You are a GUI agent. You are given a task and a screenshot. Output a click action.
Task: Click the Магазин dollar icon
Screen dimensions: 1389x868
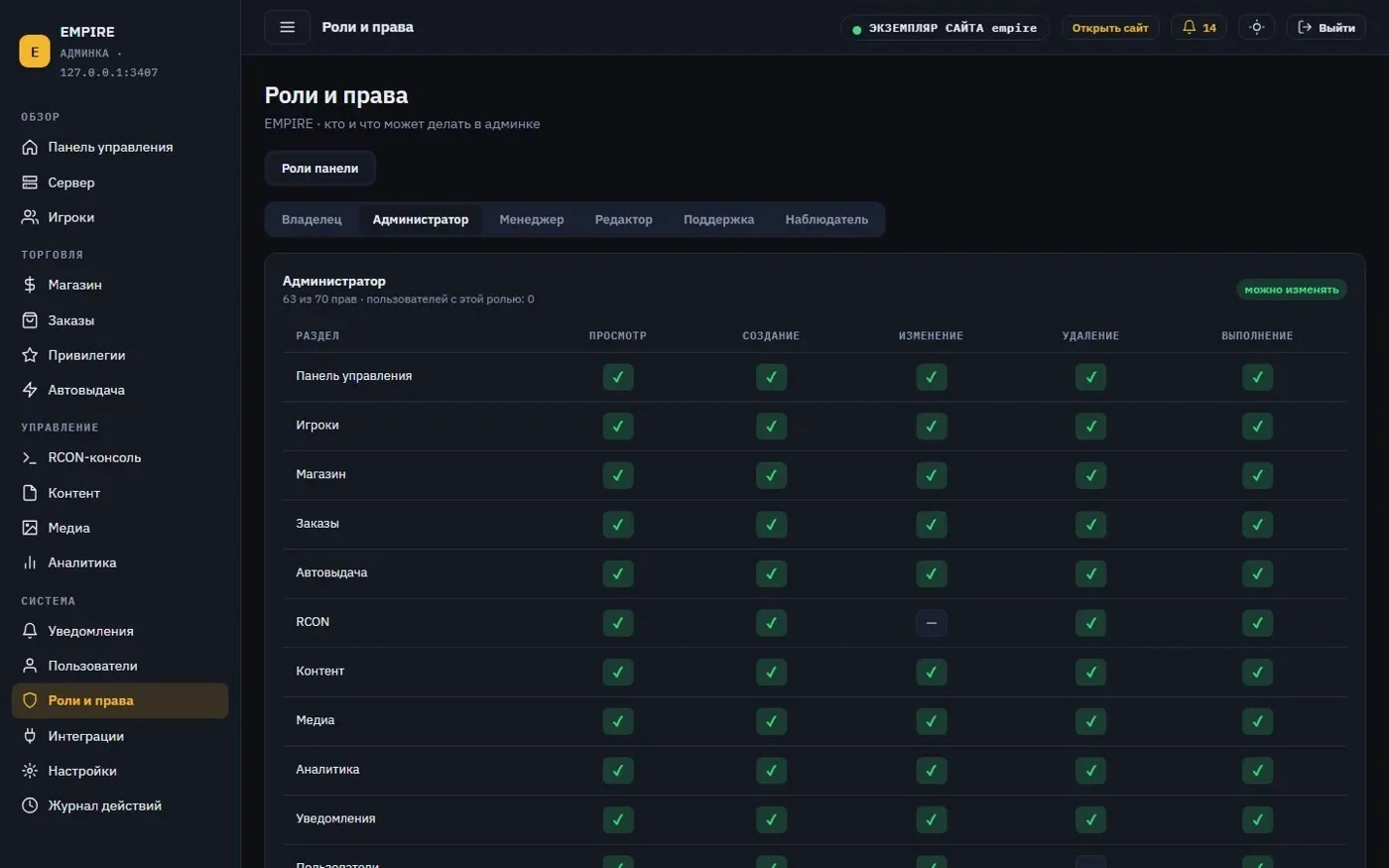click(30, 285)
